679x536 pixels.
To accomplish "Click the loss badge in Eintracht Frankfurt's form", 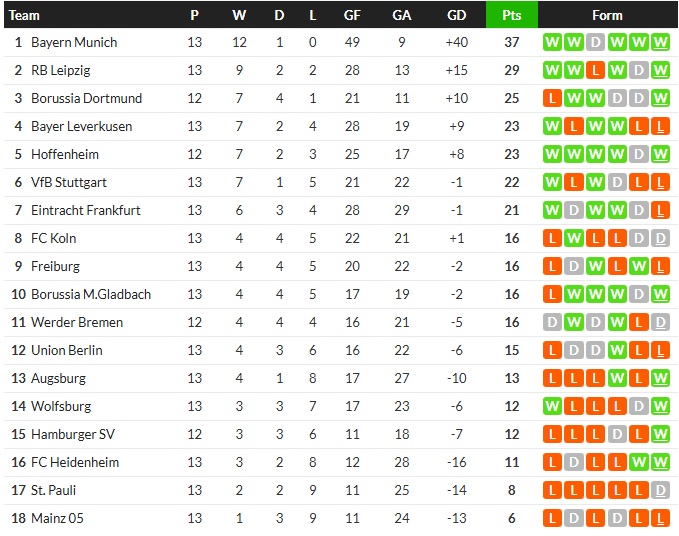I will click(x=661, y=210).
